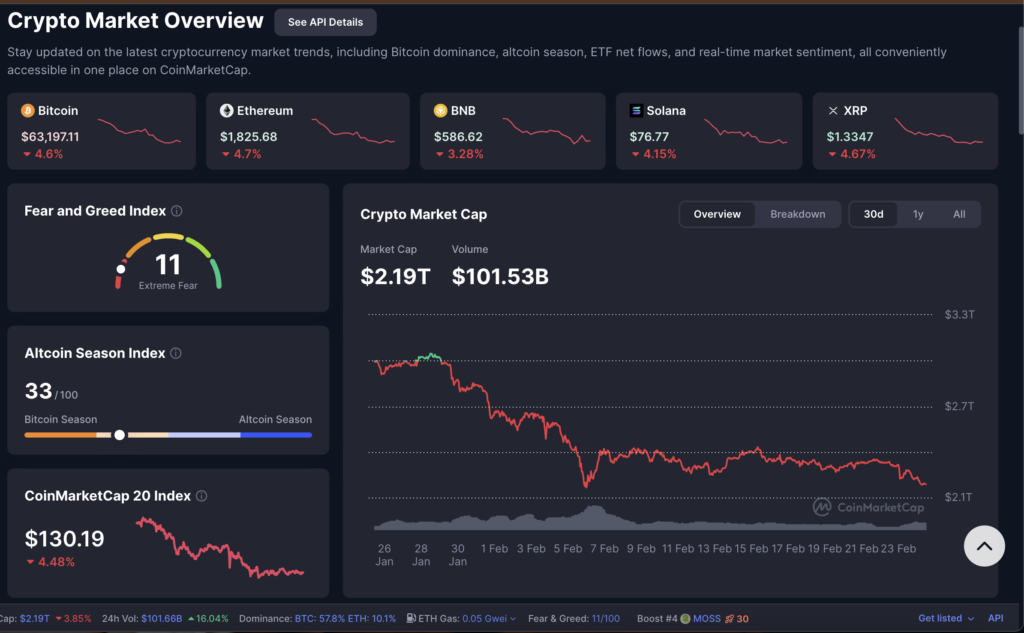The width and height of the screenshot is (1024, 633).
Task: Open Fear and Greed Index info icon
Action: point(177,212)
